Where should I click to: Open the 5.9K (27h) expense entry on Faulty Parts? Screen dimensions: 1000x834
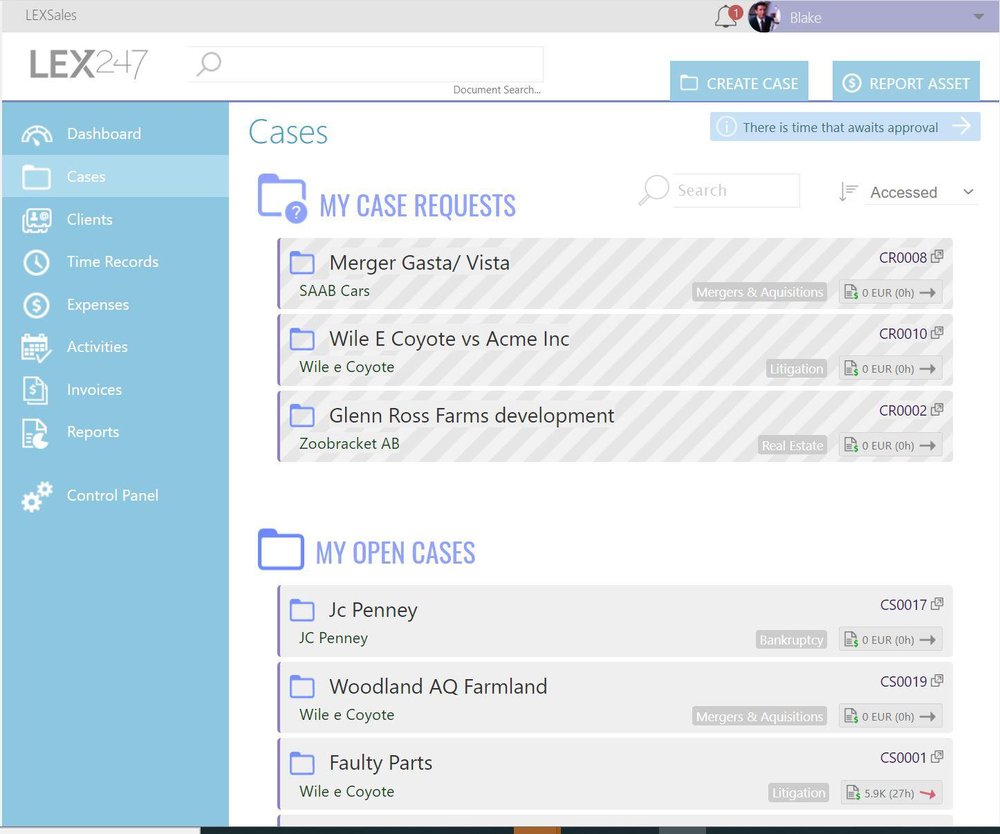(888, 792)
